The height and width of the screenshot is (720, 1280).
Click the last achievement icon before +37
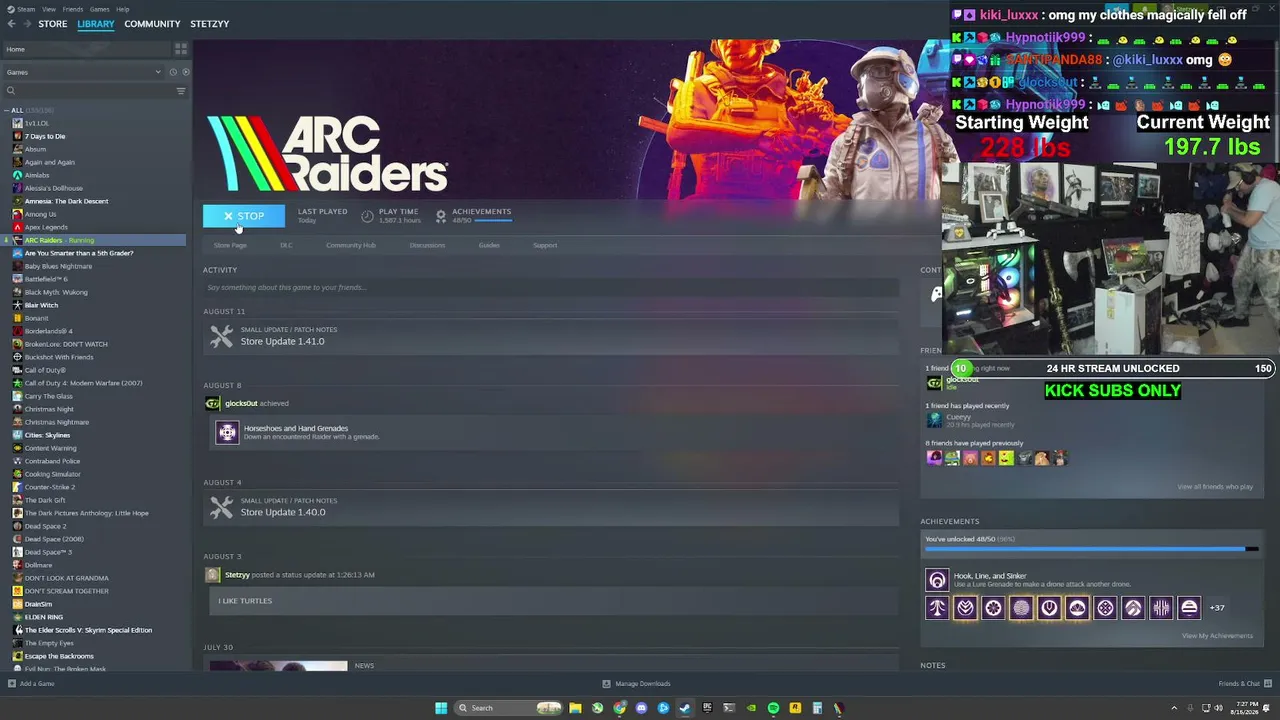click(x=1189, y=607)
